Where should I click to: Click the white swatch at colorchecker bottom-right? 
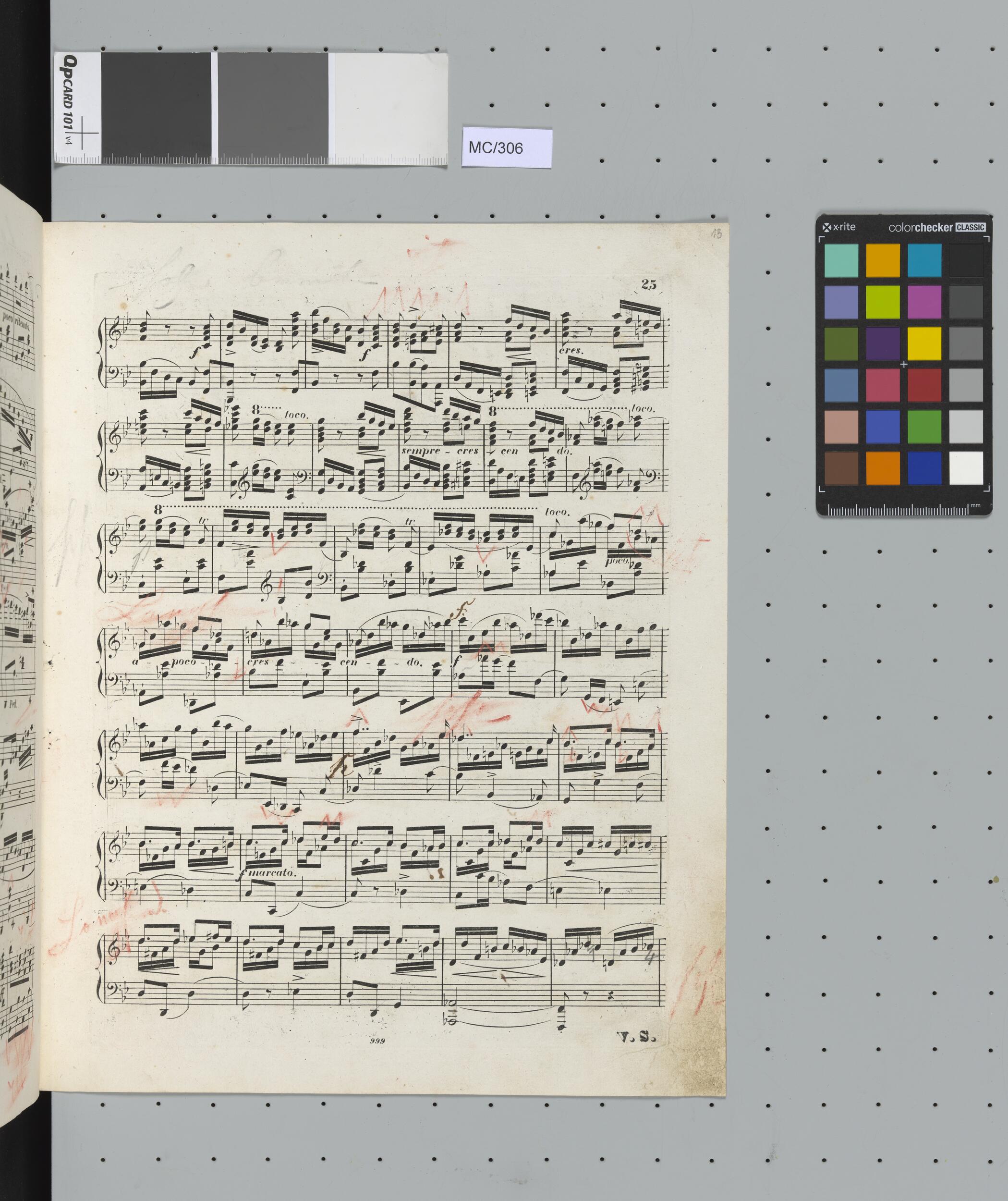pos(966,468)
